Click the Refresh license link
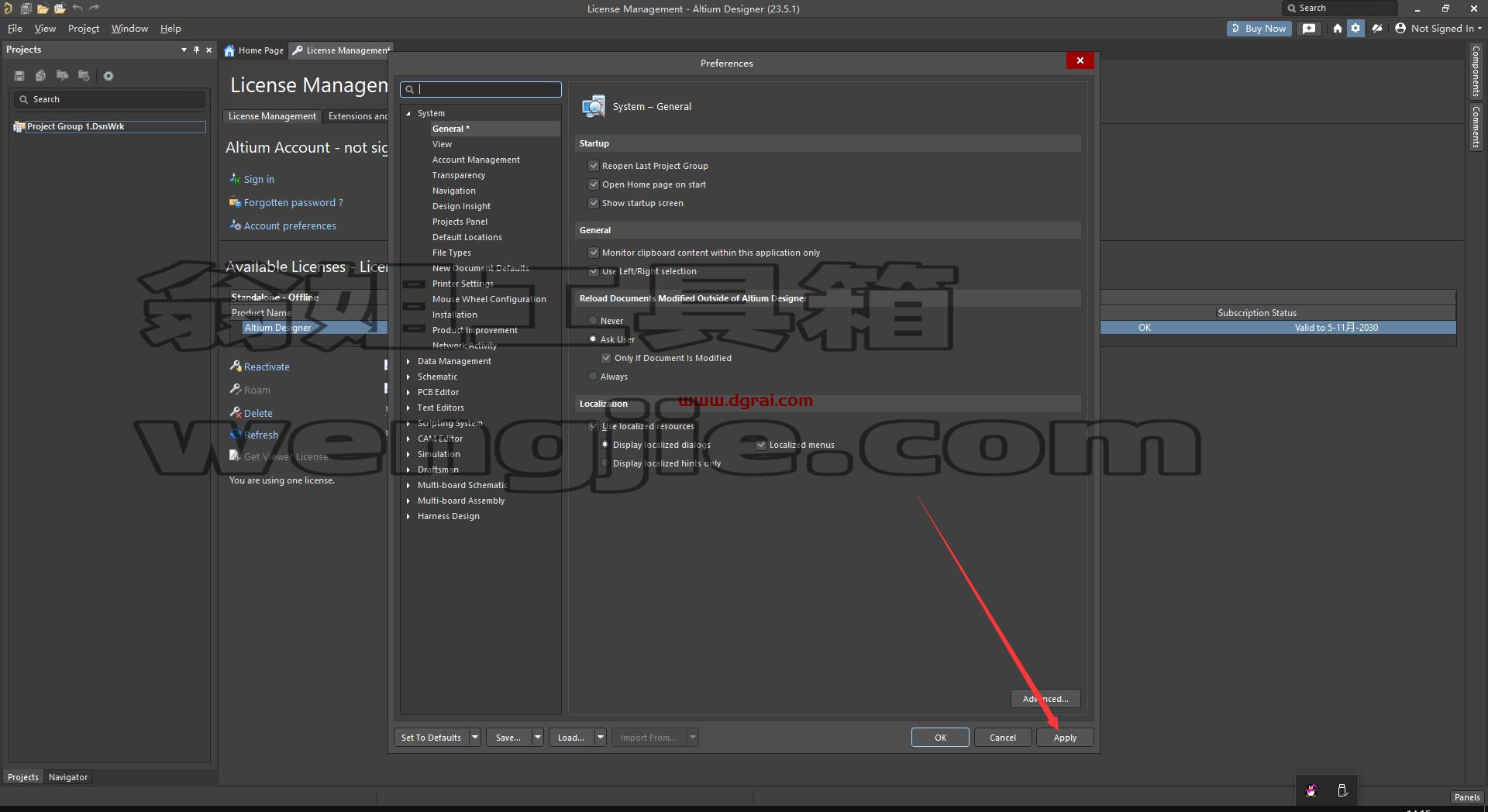Viewport: 1488px width, 812px height. coord(261,435)
